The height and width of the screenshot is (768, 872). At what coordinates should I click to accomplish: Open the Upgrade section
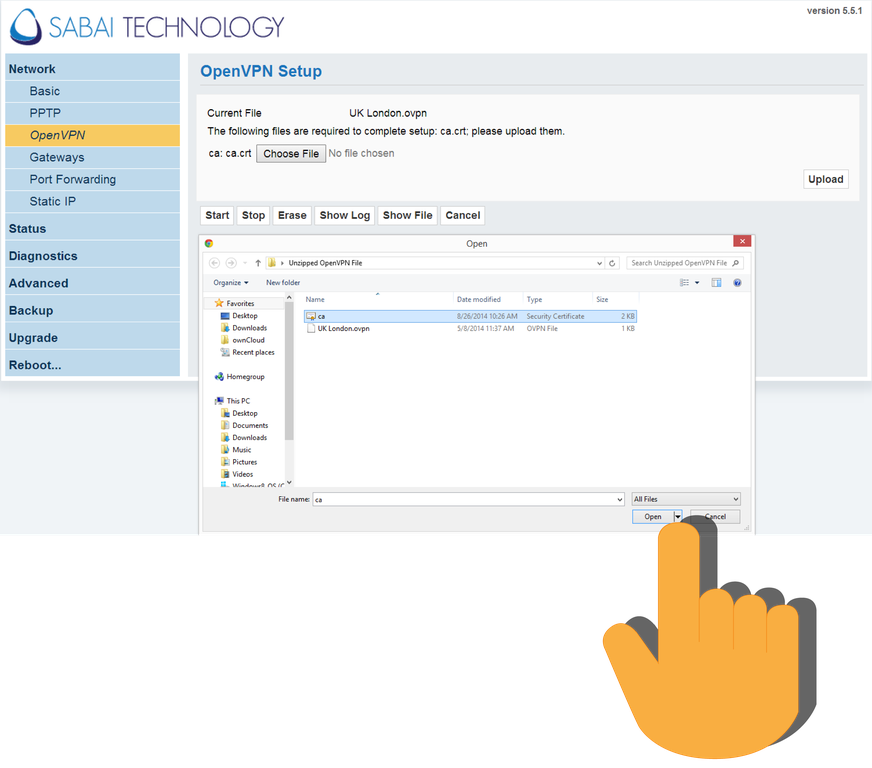pyautogui.click(x=92, y=338)
